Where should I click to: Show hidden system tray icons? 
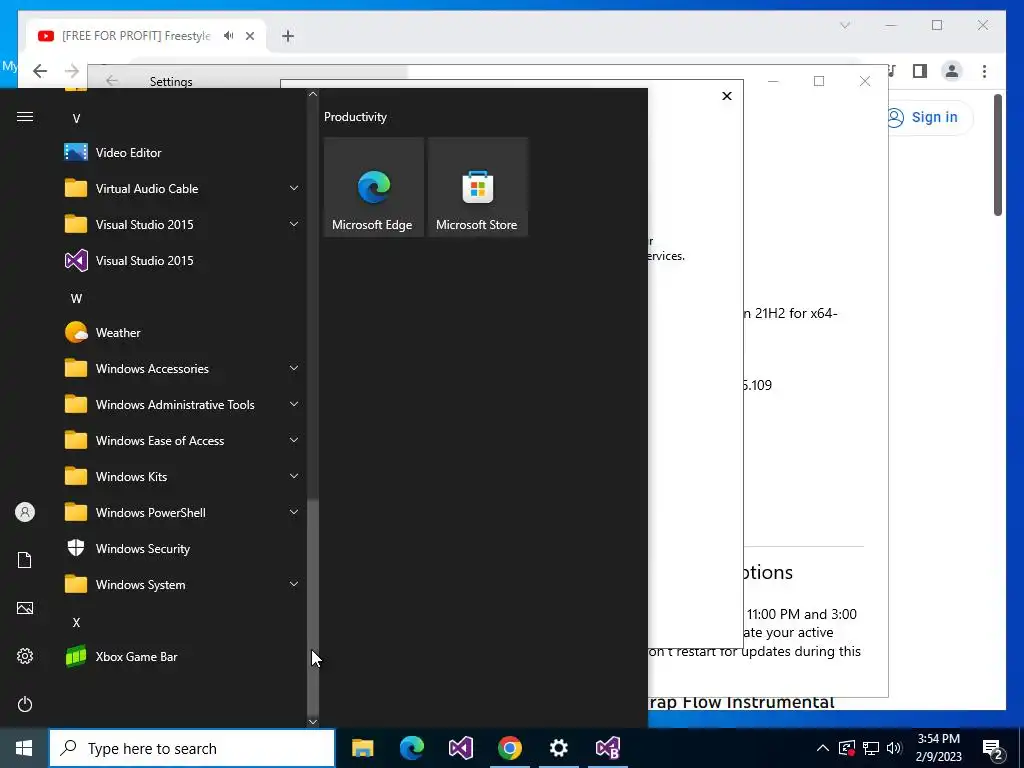click(823, 748)
